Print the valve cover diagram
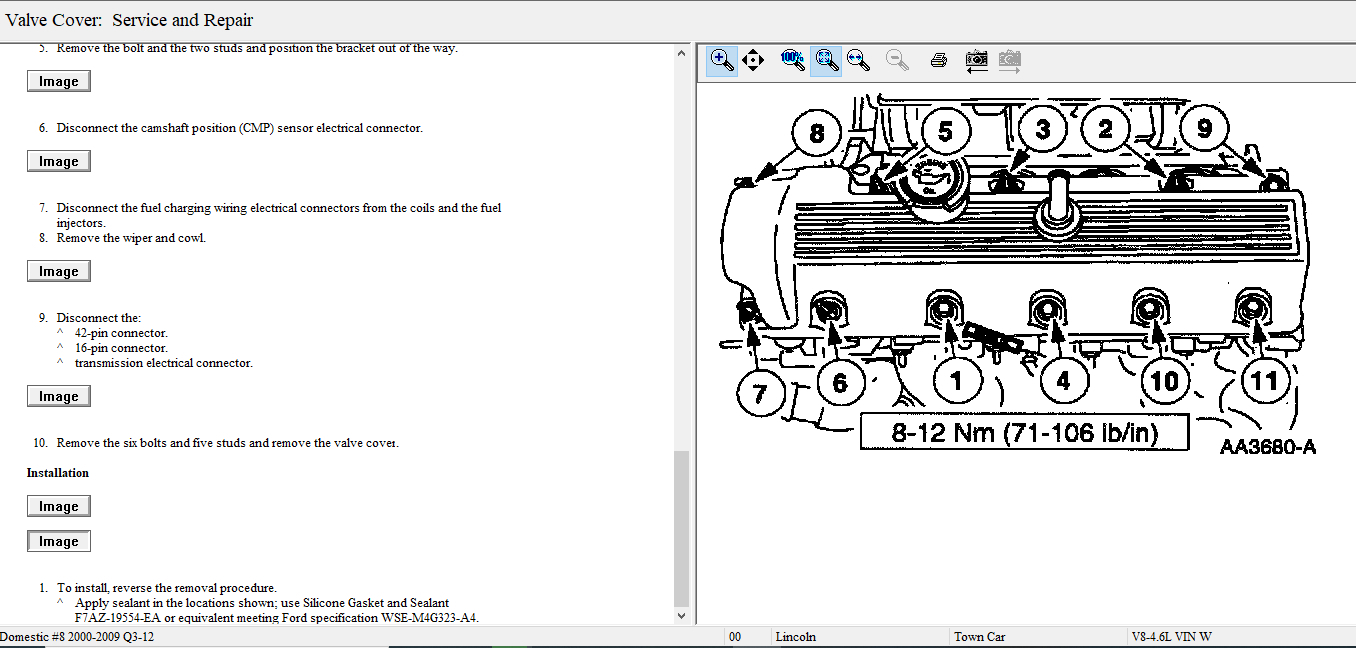This screenshot has width=1356, height=648. click(x=938, y=60)
